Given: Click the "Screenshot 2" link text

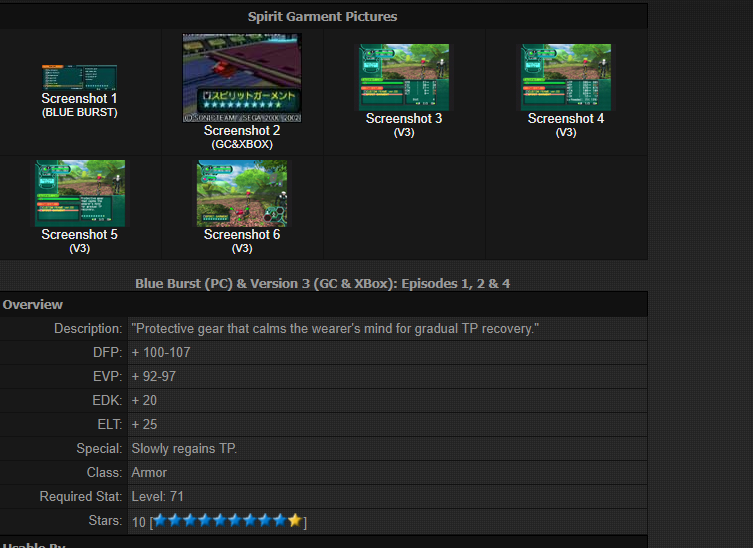Looking at the screenshot, I should pyautogui.click(x=242, y=131).
